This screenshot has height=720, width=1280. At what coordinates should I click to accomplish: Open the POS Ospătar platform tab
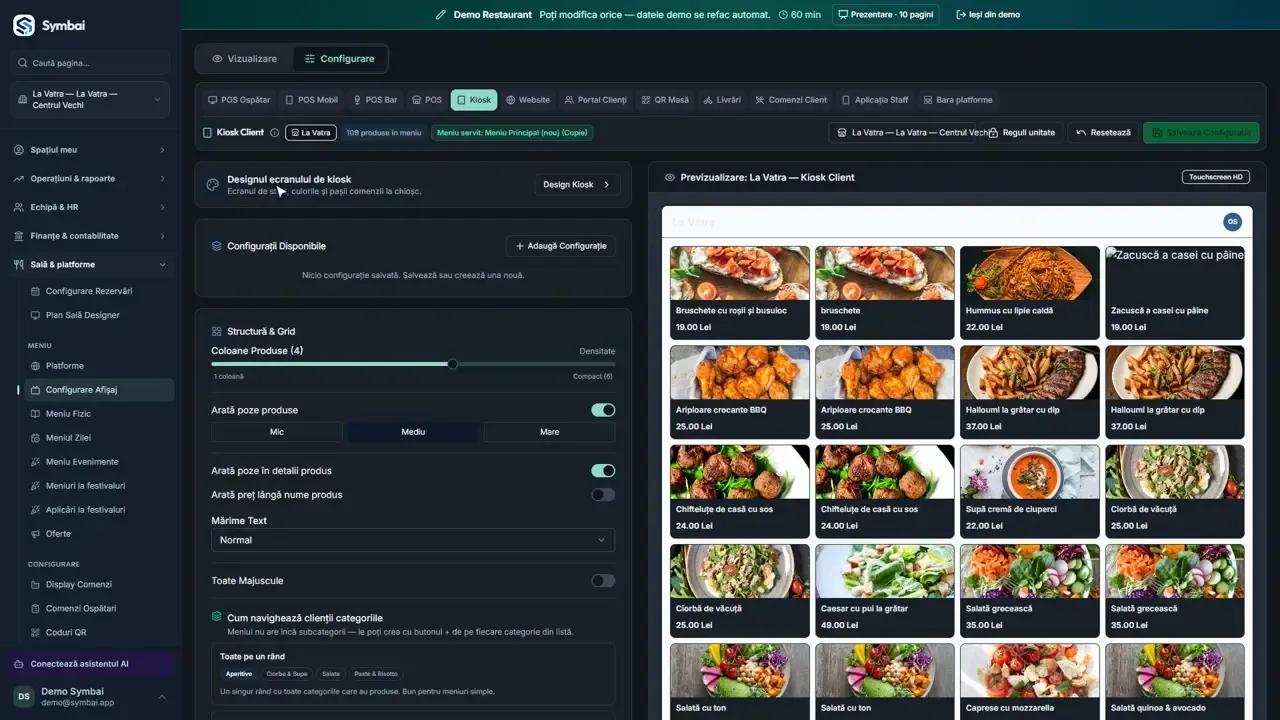coord(239,100)
